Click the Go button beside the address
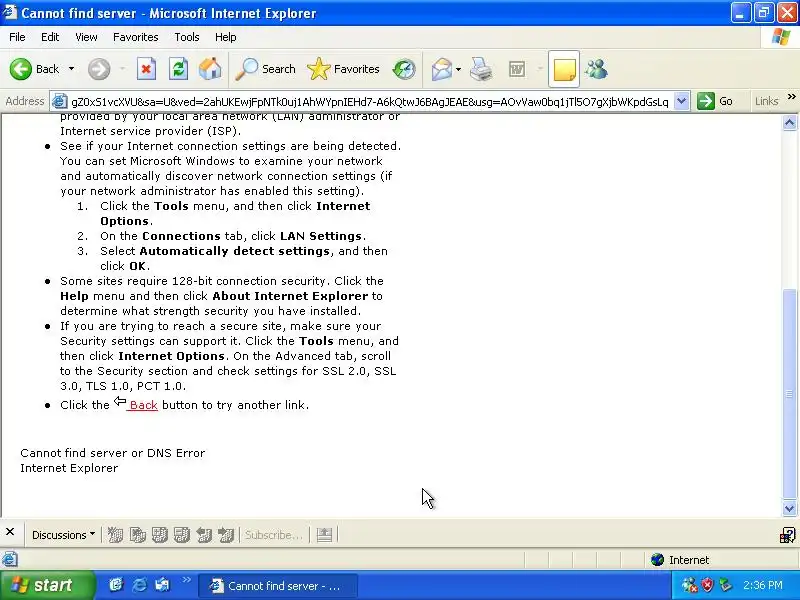Viewport: 800px width, 600px height. [715, 101]
